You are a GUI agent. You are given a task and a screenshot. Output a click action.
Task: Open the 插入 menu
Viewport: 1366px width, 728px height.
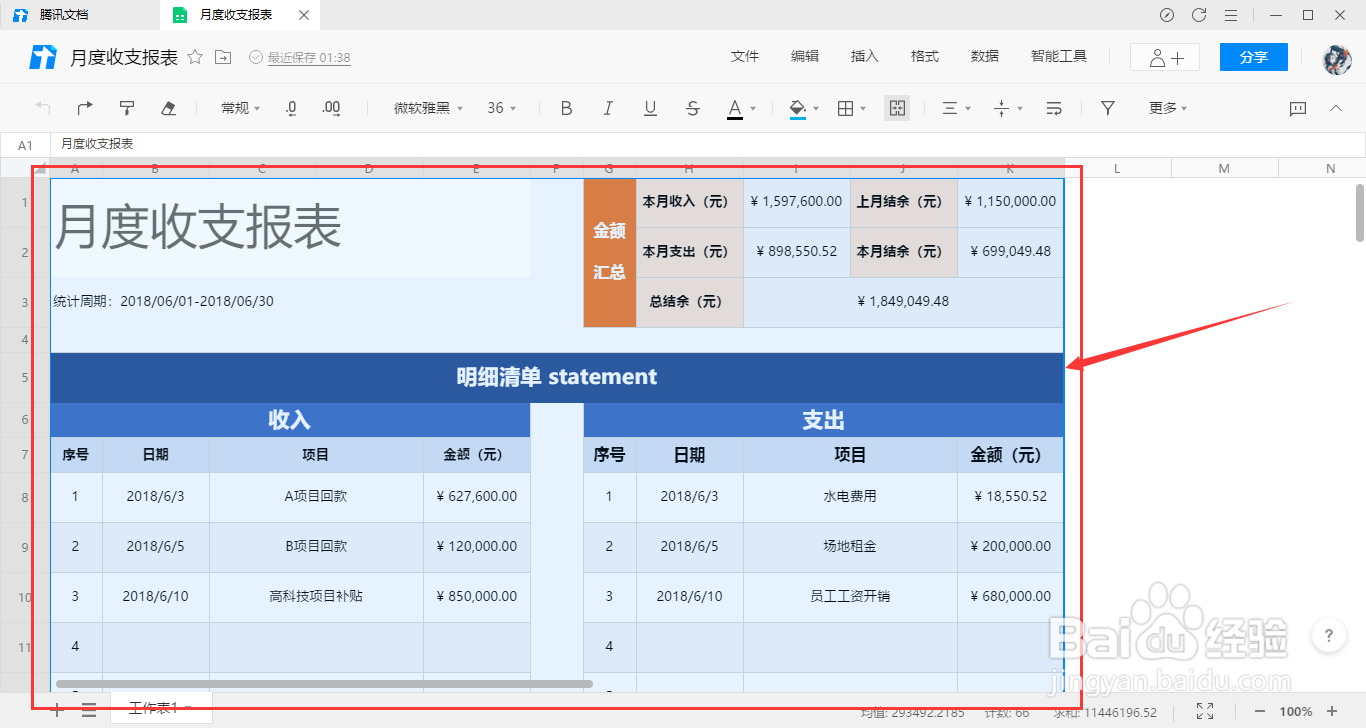(865, 57)
